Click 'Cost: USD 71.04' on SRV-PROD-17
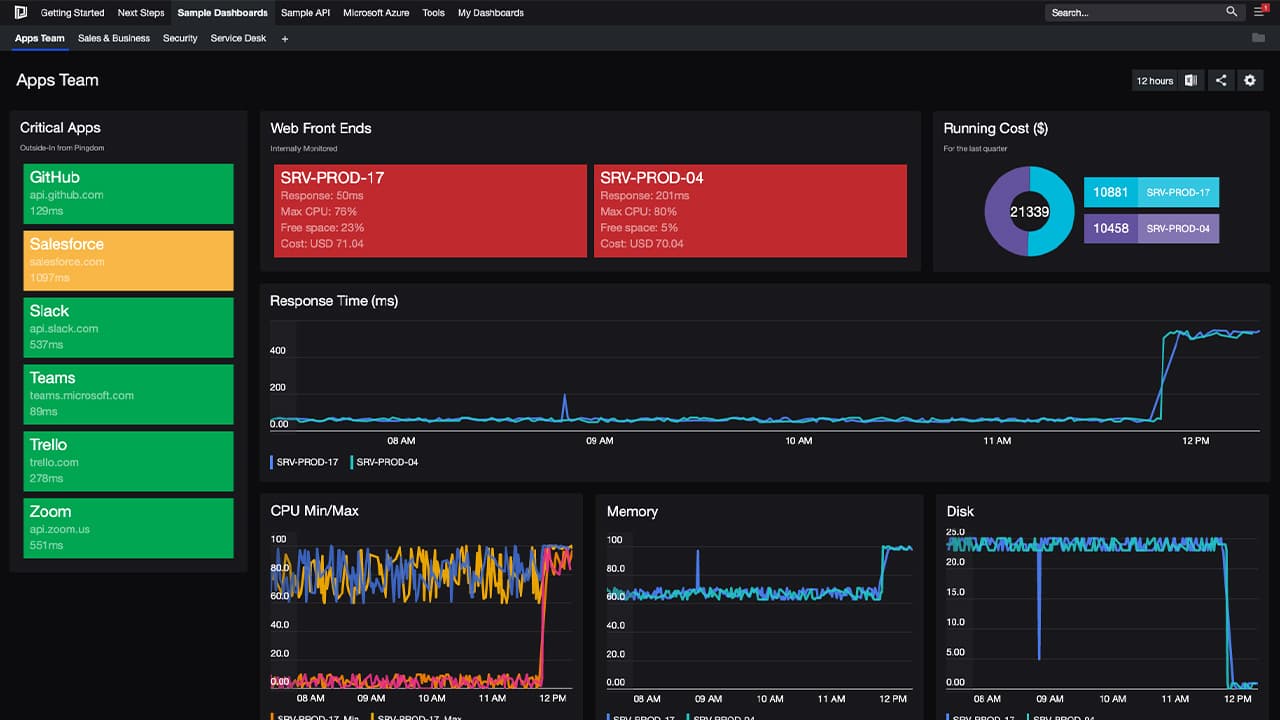 322,244
